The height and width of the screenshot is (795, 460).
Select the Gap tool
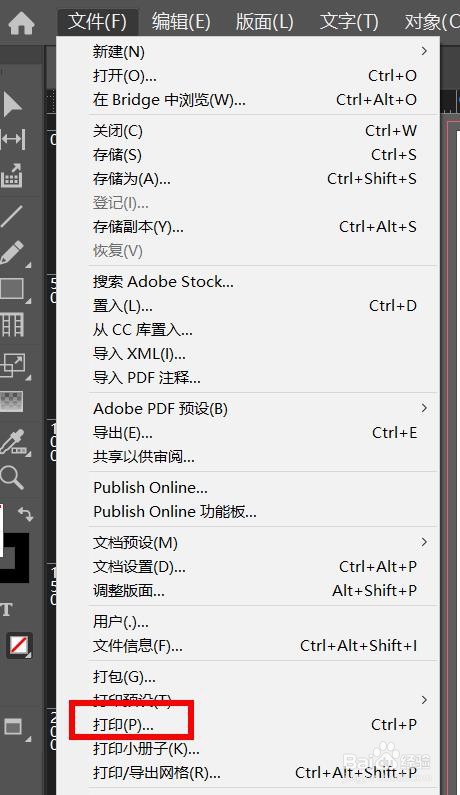pyautogui.click(x=13, y=139)
